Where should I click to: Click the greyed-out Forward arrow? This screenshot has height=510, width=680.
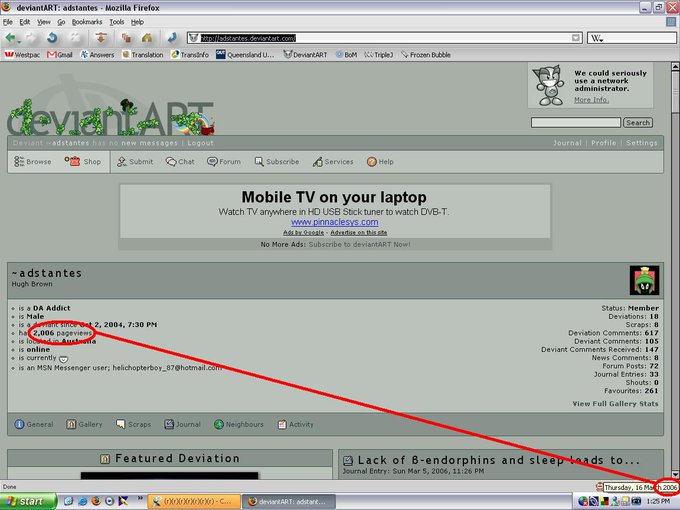click(31, 38)
